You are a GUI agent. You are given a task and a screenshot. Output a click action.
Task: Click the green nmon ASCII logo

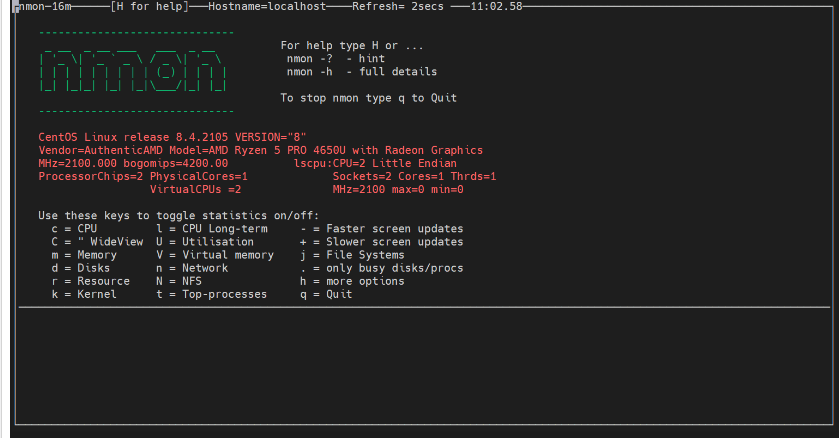(x=133, y=72)
